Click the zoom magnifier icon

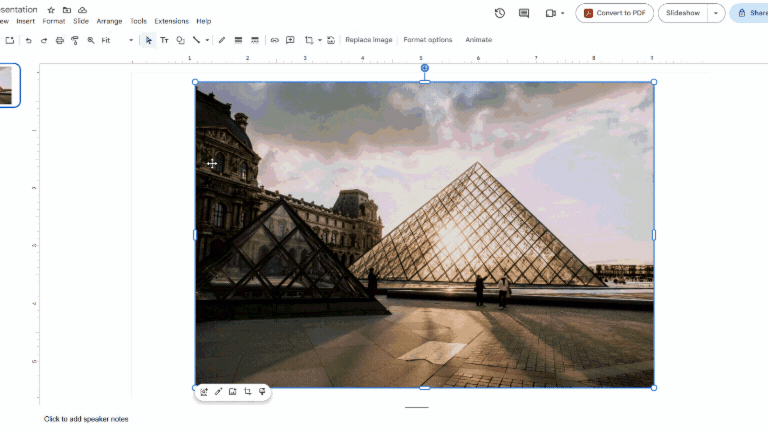coord(91,40)
